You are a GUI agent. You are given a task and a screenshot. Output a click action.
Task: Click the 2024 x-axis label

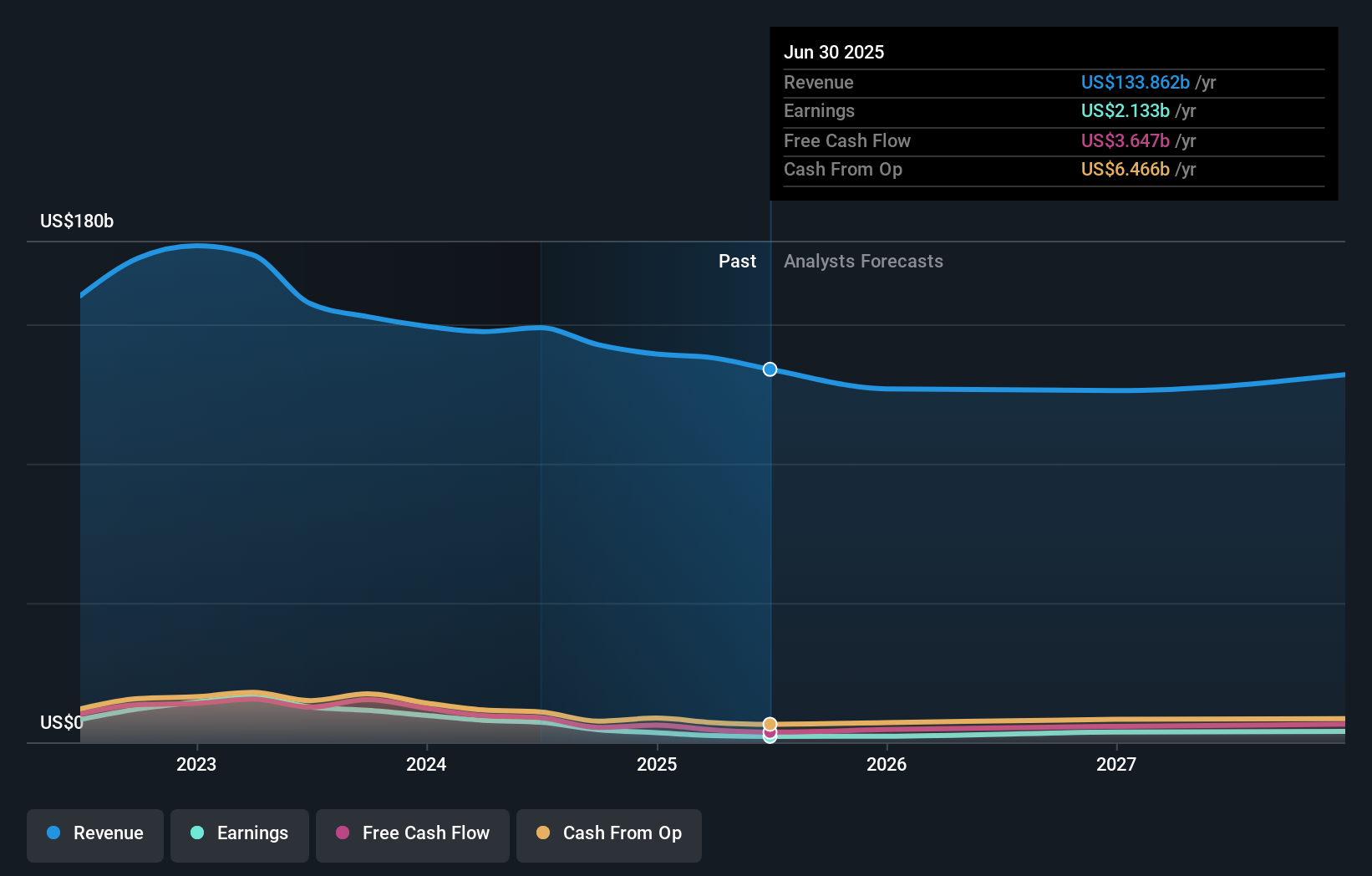[x=426, y=764]
